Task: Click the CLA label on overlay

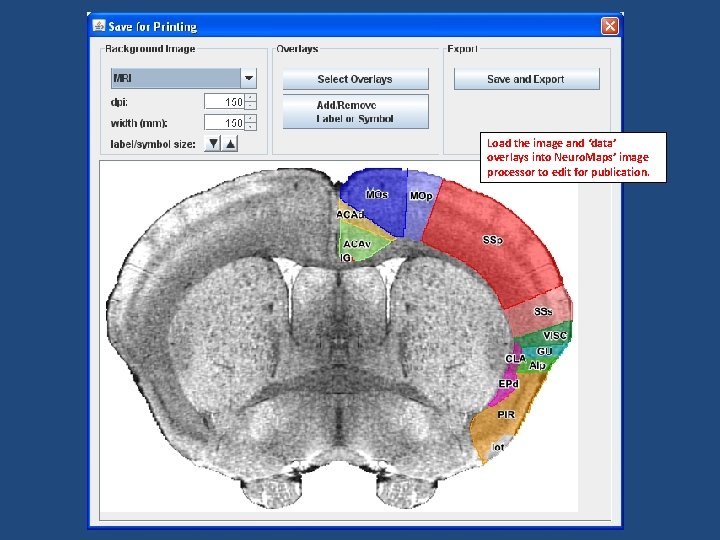Action: pos(515,359)
